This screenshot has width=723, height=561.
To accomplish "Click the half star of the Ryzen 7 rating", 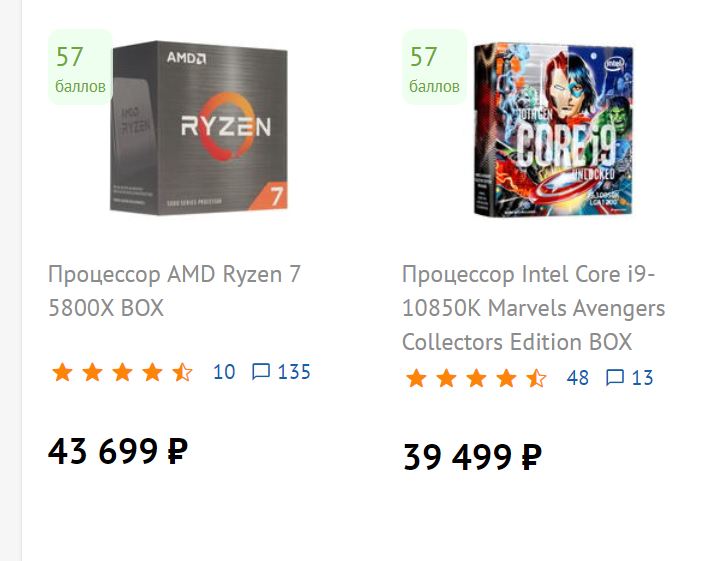I will pyautogui.click(x=182, y=373).
